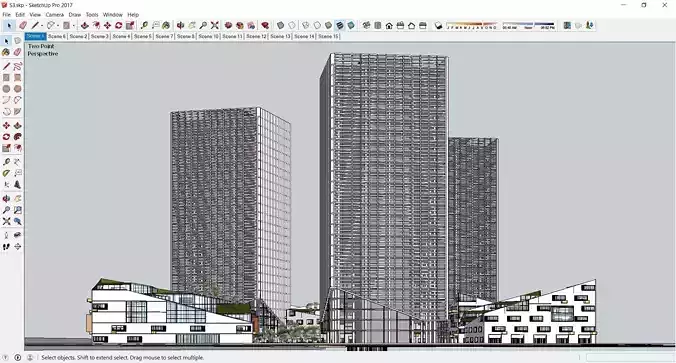Screen dimensions: 676x363
Task: Switch to Front view house icon
Action: click(x=389, y=25)
